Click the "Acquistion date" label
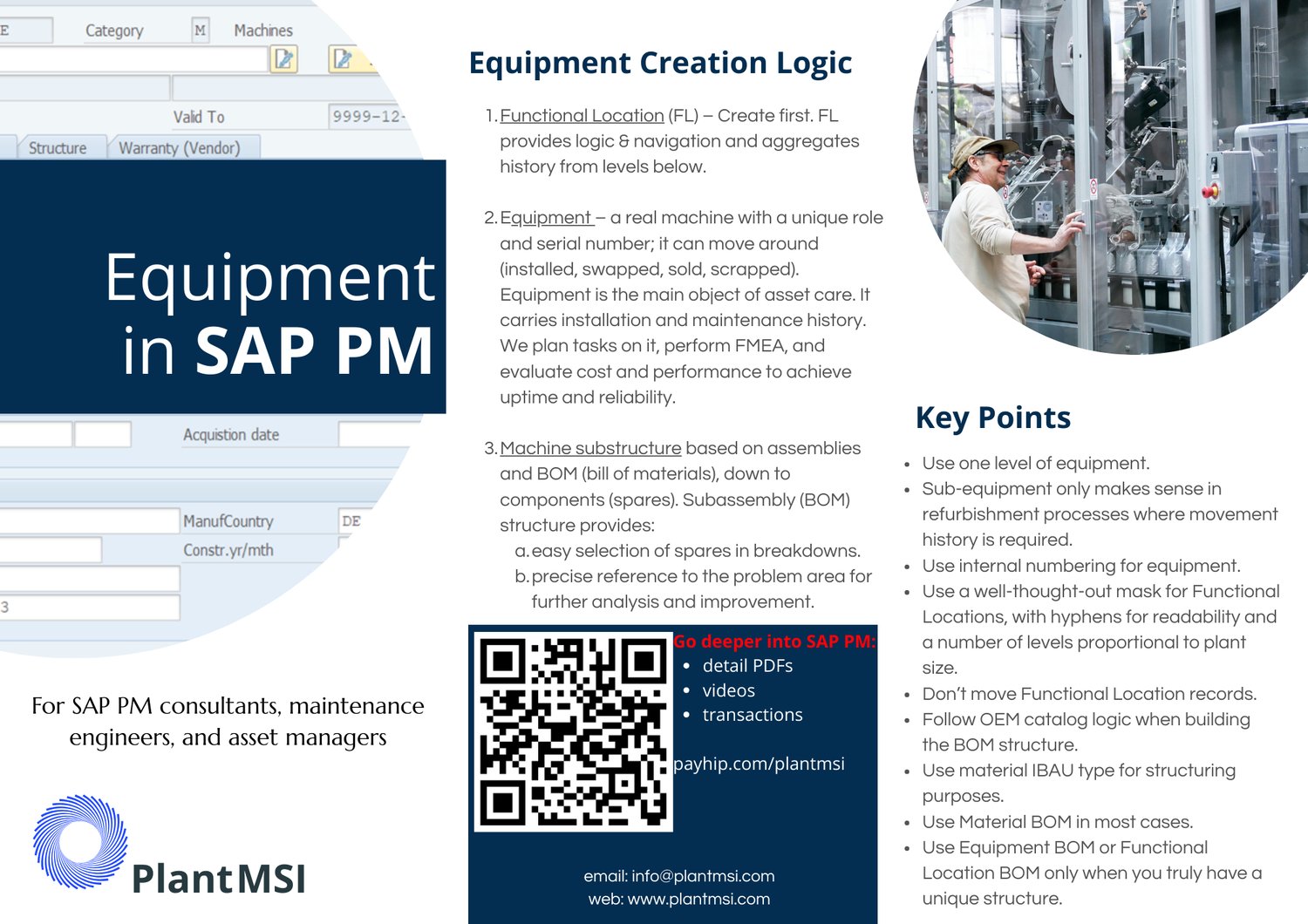Screen dimensions: 1308x924 (231, 434)
